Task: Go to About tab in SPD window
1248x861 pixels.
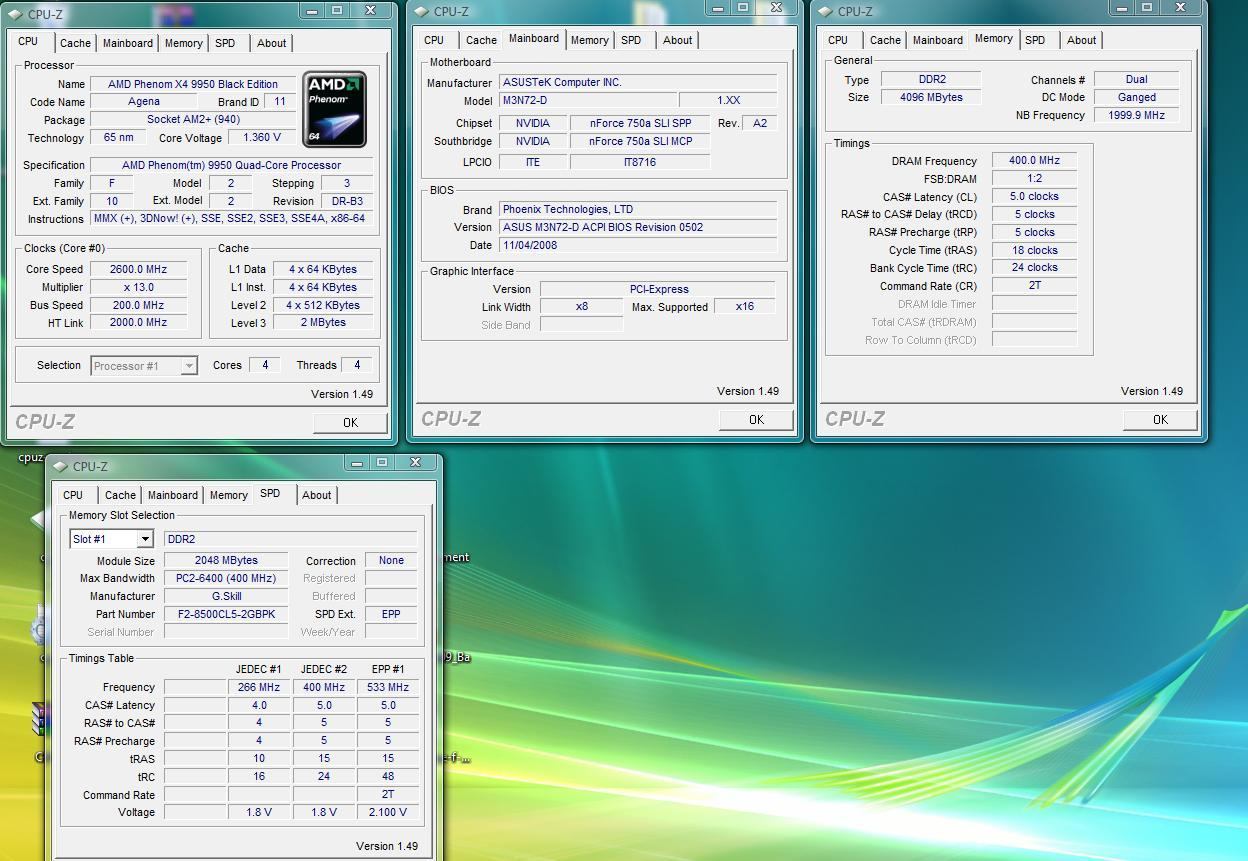Action: pos(317,495)
